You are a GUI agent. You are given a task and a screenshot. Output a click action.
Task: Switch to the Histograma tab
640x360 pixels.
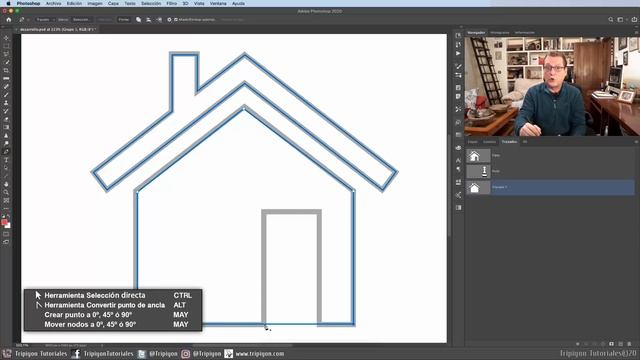click(x=500, y=33)
